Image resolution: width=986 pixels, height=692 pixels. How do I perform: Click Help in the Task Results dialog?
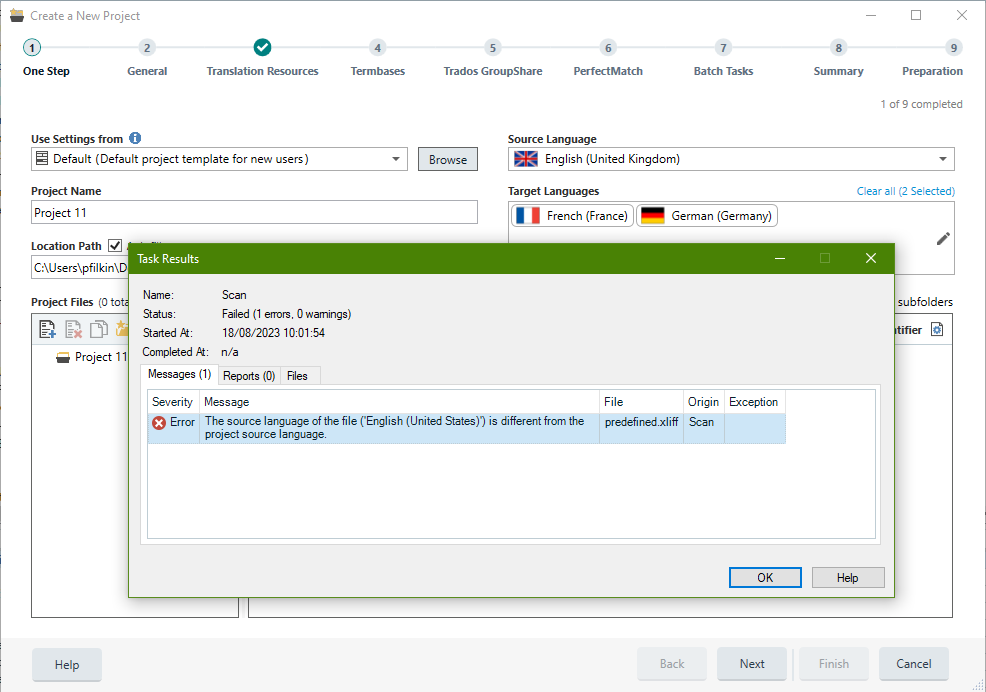[848, 578]
